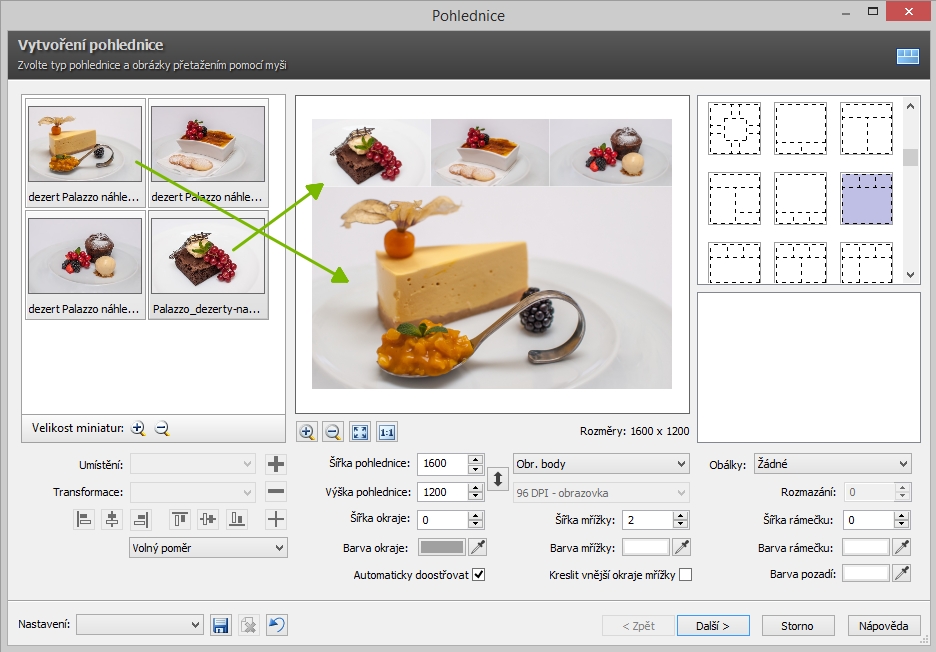Zoom in the postcard preview
The height and width of the screenshot is (652, 936).
(307, 432)
